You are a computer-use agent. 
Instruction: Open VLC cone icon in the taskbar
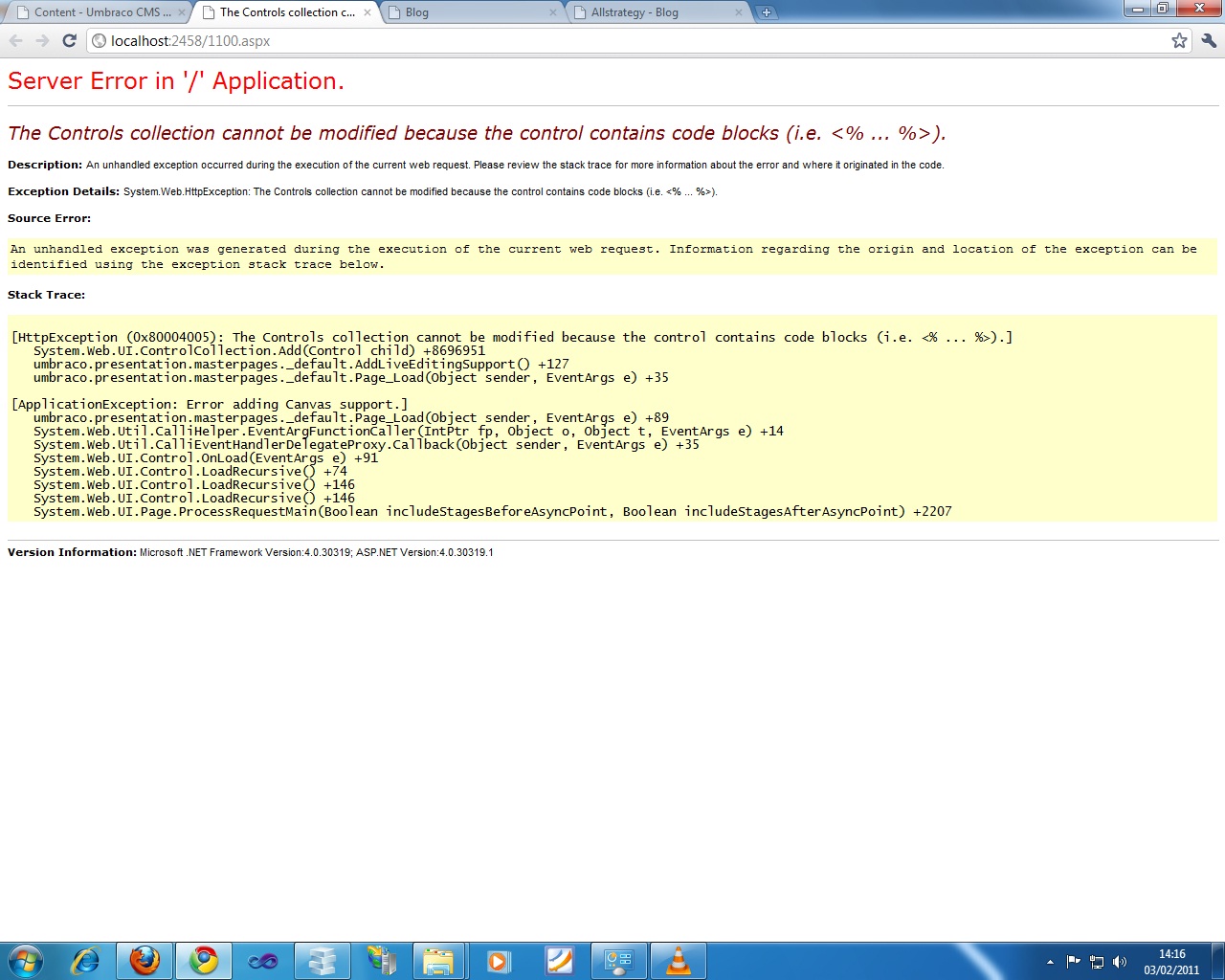(678, 961)
